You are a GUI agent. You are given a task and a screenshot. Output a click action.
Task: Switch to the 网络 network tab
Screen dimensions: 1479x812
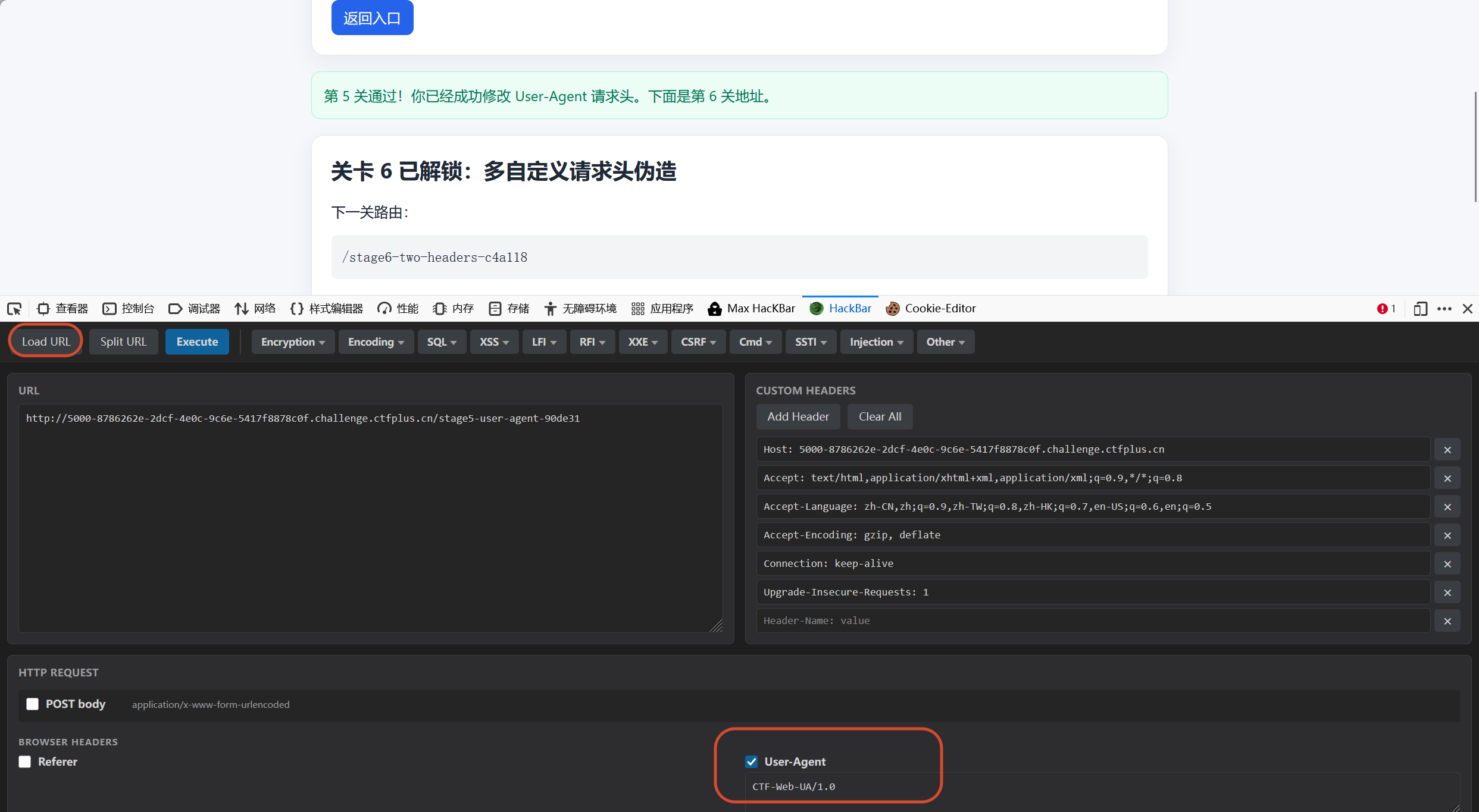pyautogui.click(x=255, y=309)
